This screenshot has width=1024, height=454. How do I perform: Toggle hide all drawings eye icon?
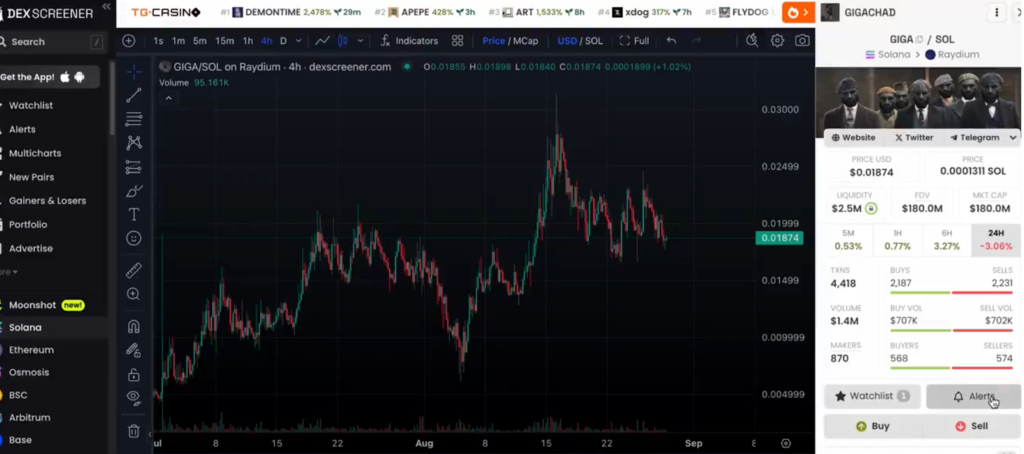pos(134,397)
